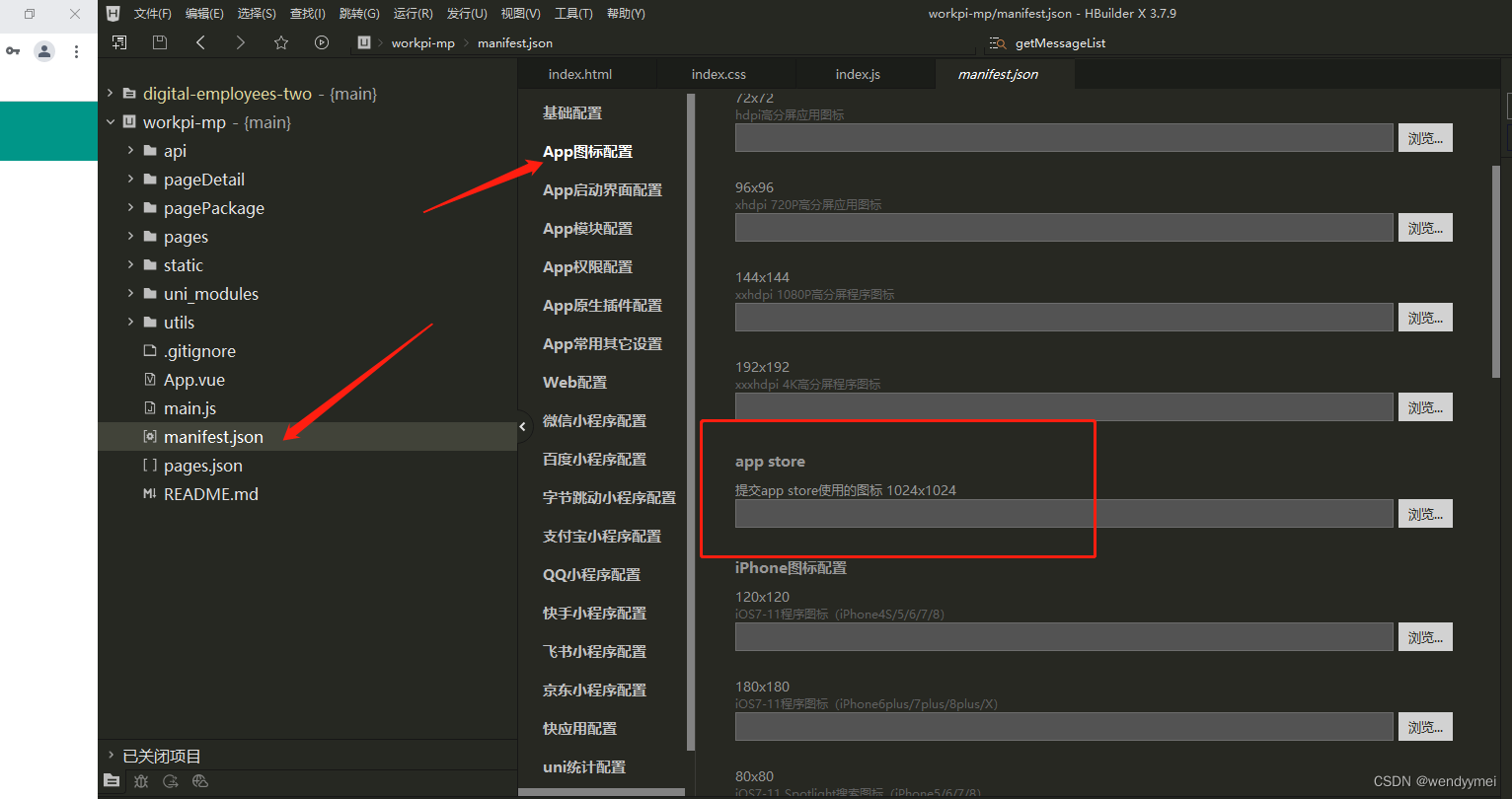Open the debug bug icon panel

click(x=141, y=781)
